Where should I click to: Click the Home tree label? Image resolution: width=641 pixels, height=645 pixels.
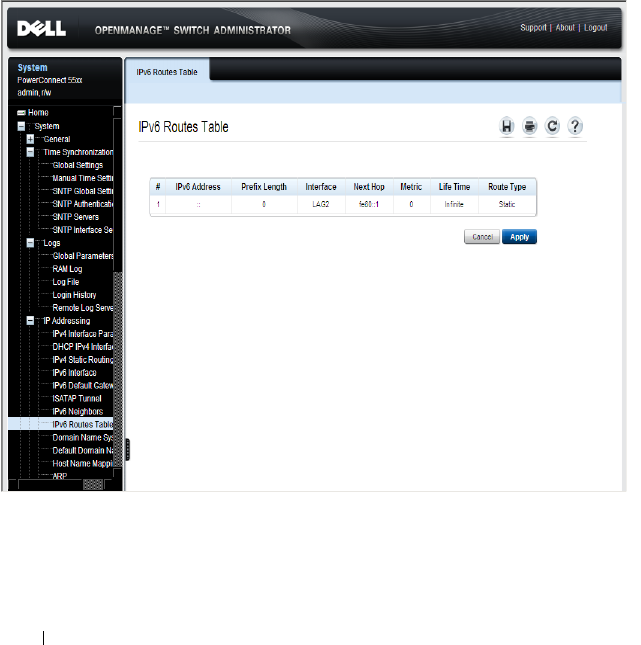click(x=38, y=113)
